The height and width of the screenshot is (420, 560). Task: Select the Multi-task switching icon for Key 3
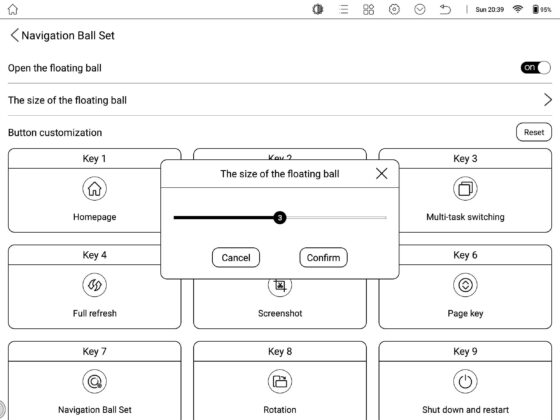point(465,189)
